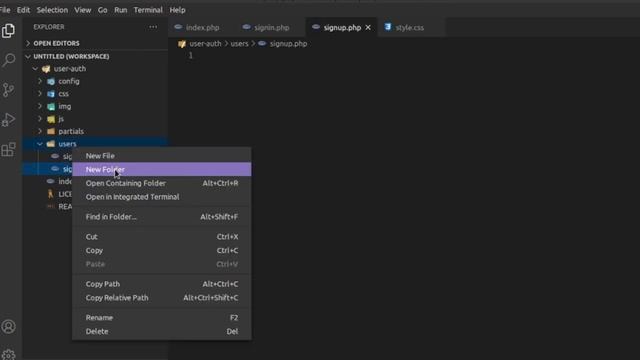Open Run and Debug view
Viewport: 640px width, 360px height.
(8, 120)
